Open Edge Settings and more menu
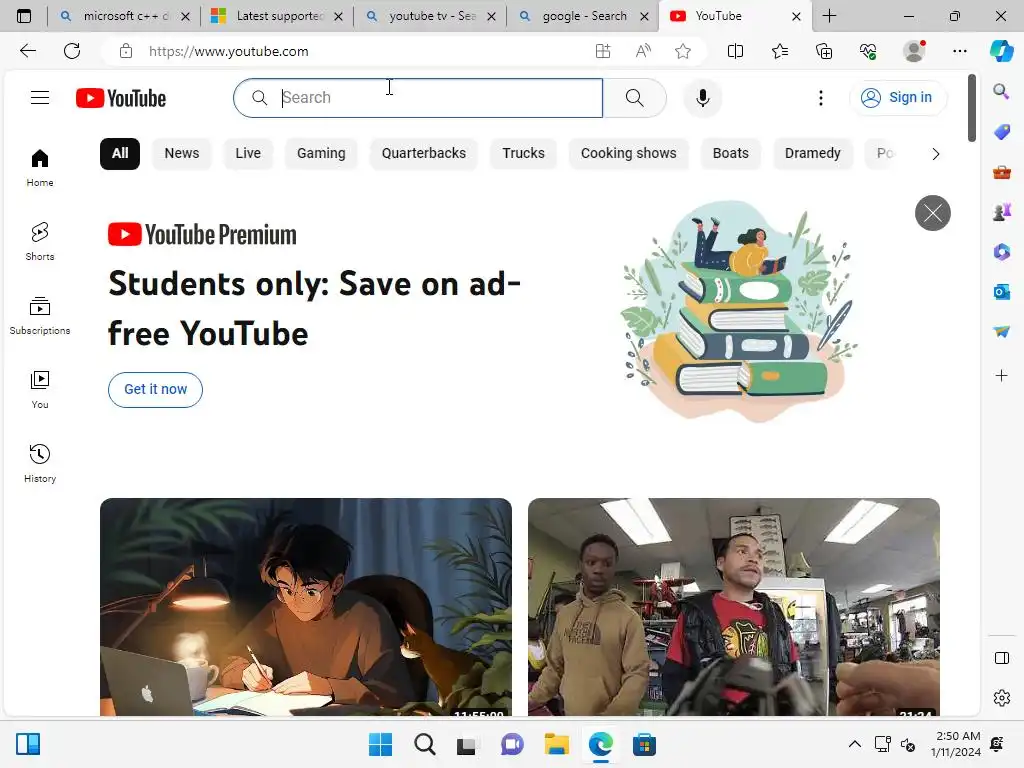 pyautogui.click(x=959, y=51)
